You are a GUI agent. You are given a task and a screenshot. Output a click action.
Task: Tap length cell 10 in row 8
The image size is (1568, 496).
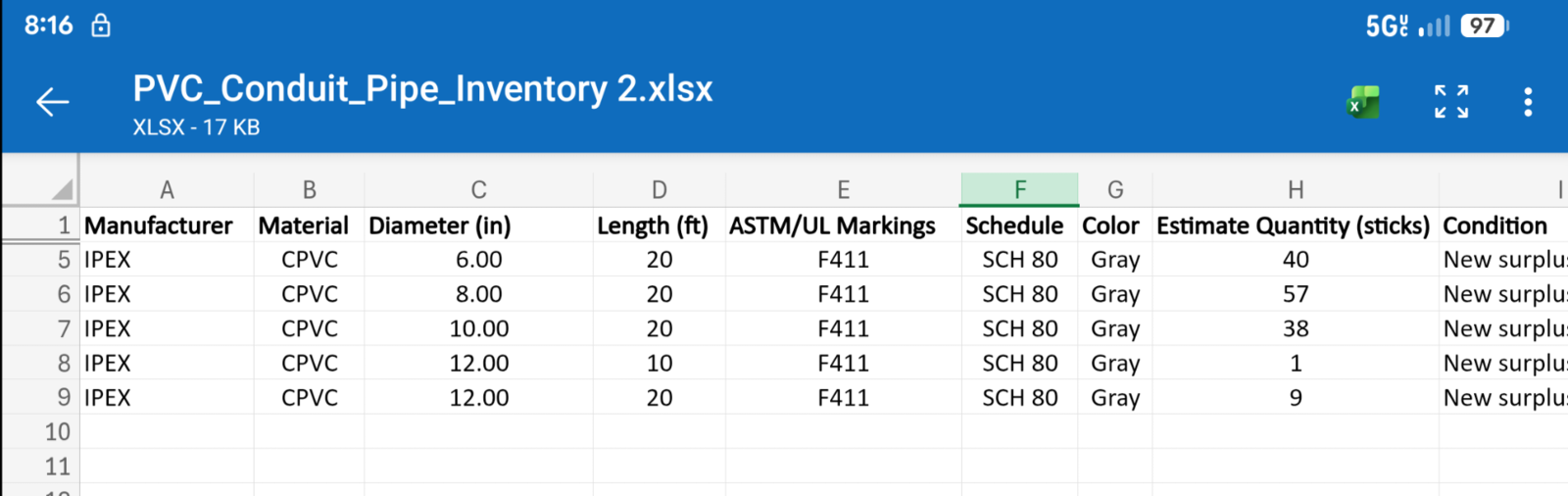(659, 364)
